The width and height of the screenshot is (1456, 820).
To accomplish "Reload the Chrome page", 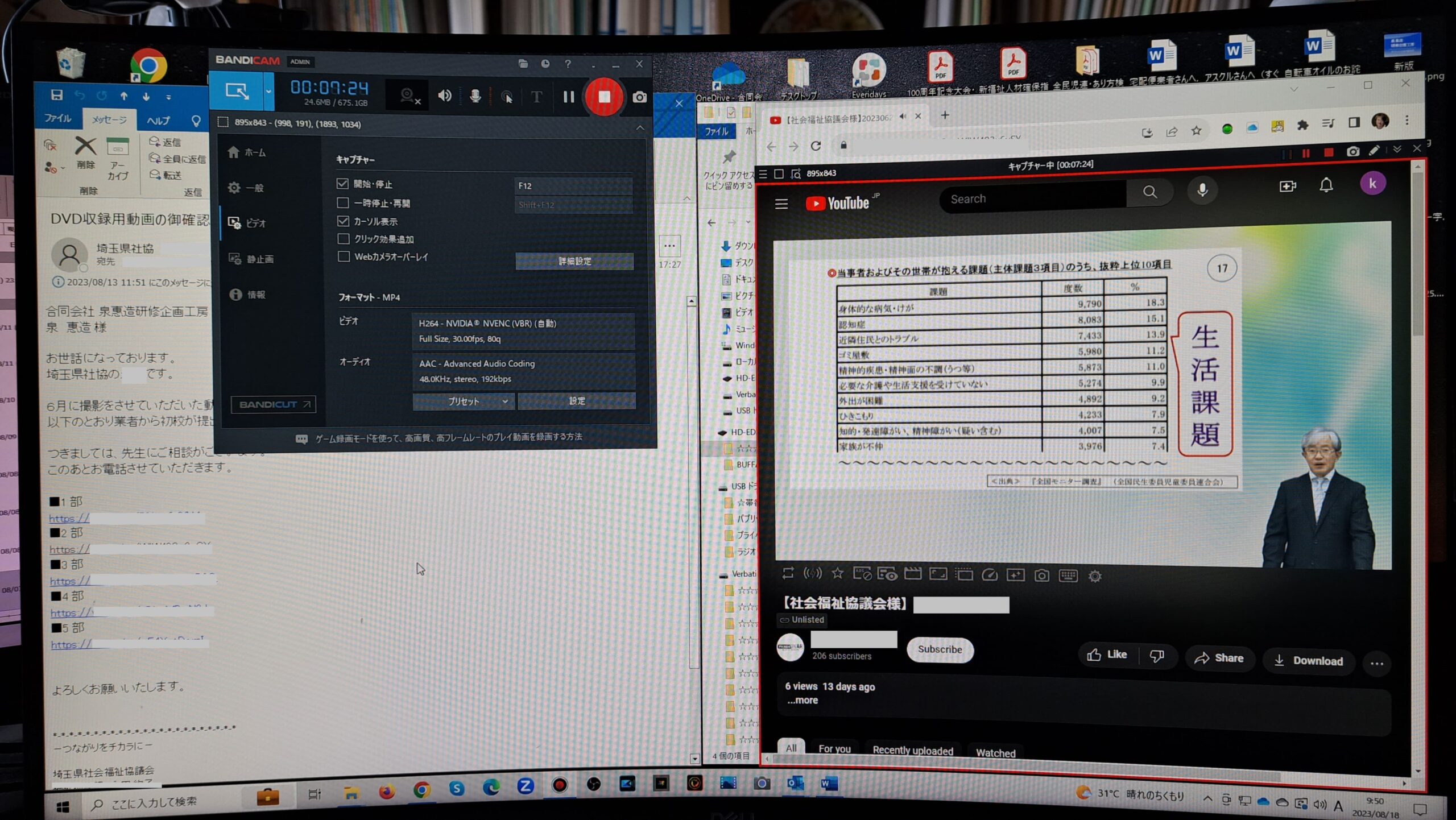I will (x=816, y=146).
